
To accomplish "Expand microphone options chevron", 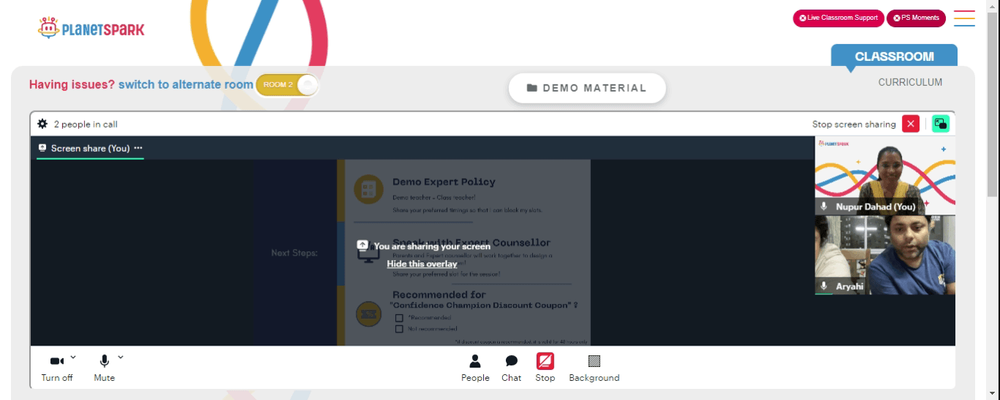I will pos(121,357).
